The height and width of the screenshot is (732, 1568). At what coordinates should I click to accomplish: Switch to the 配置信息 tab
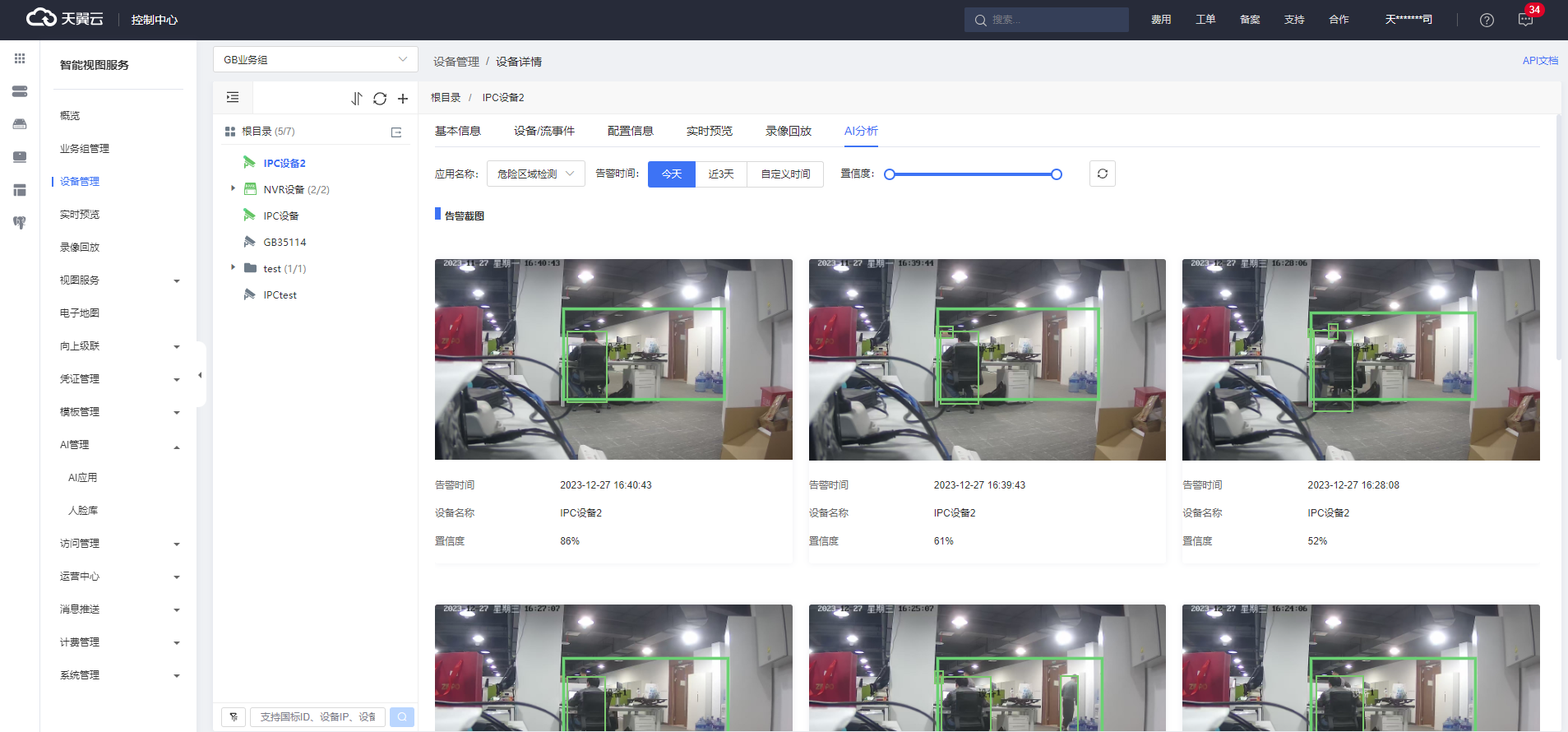tap(631, 131)
